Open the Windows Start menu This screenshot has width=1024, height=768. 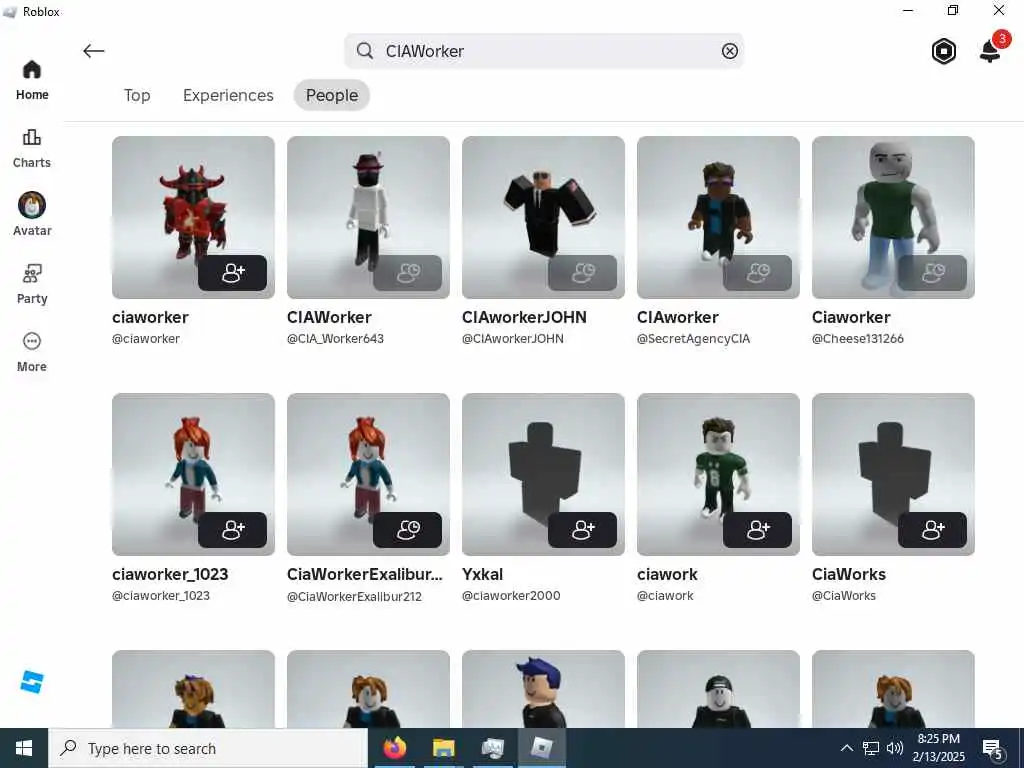24,748
